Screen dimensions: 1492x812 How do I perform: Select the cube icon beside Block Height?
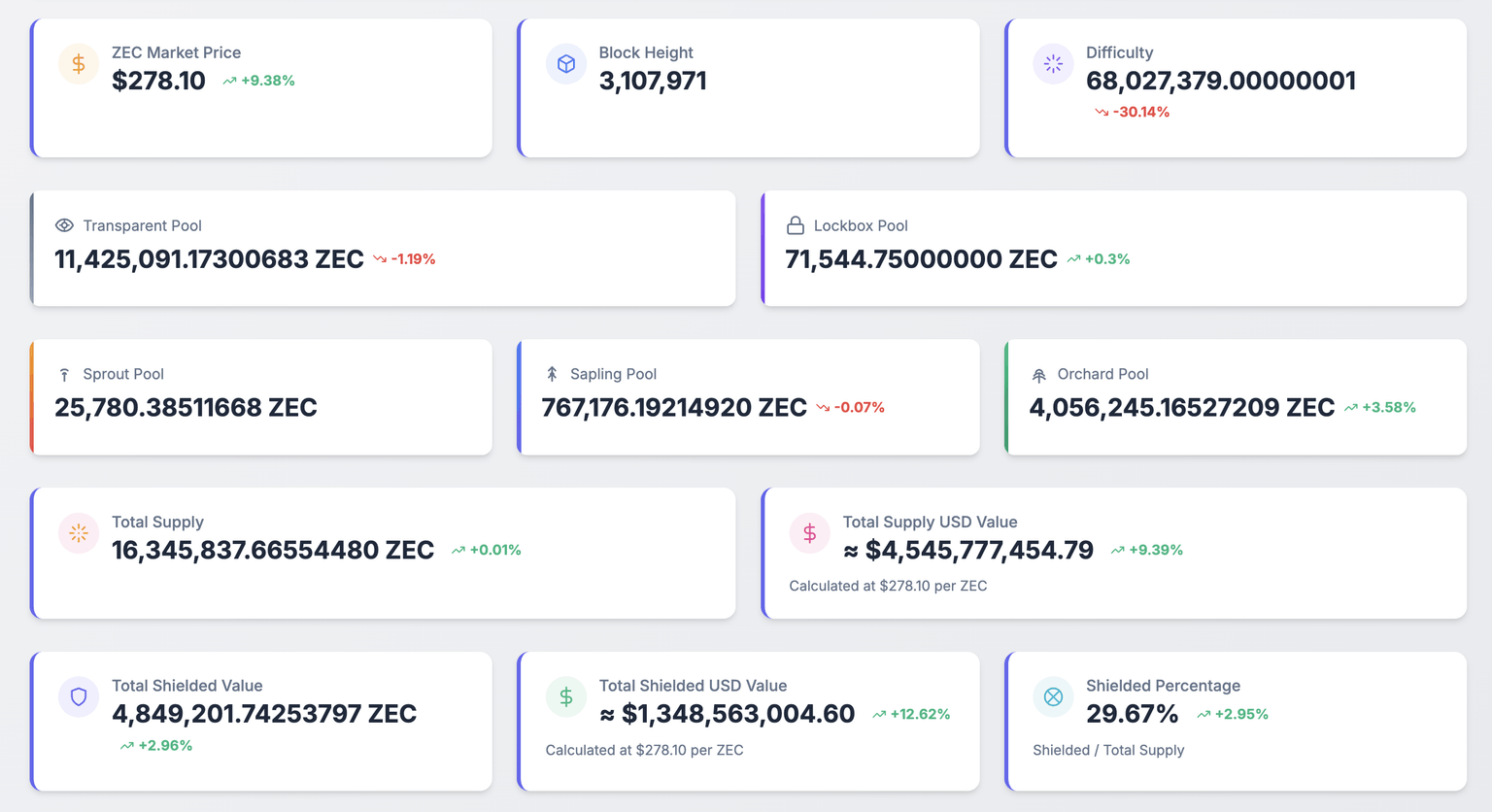(x=566, y=63)
